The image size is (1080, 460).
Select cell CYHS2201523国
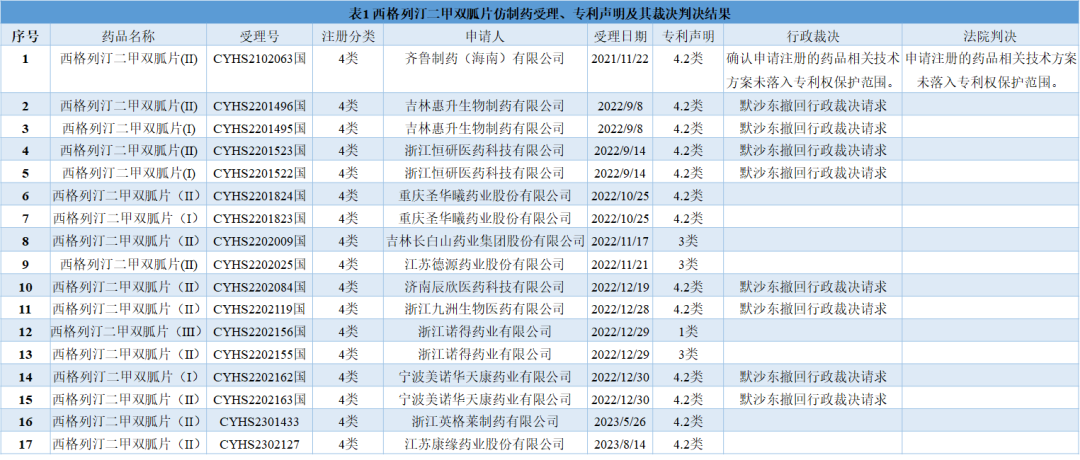(x=259, y=150)
